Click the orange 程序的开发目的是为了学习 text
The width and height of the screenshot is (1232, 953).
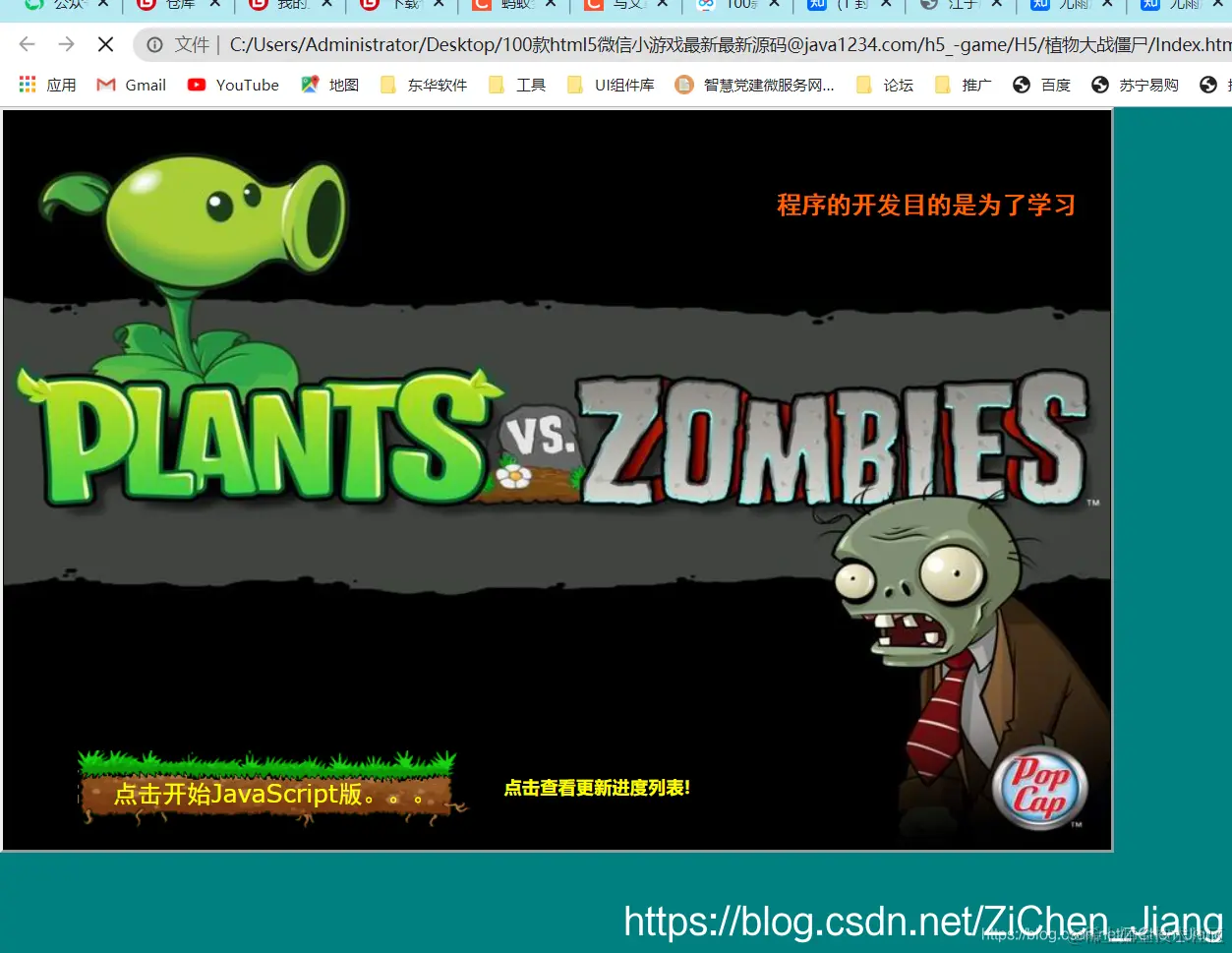point(926,205)
